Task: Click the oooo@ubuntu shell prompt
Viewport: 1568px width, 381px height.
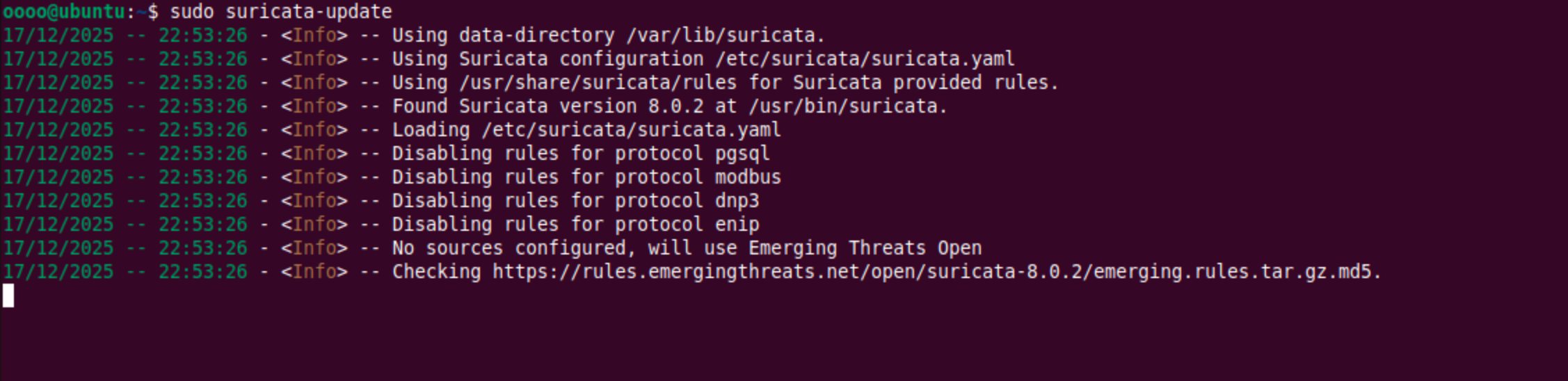Action: click(x=64, y=12)
